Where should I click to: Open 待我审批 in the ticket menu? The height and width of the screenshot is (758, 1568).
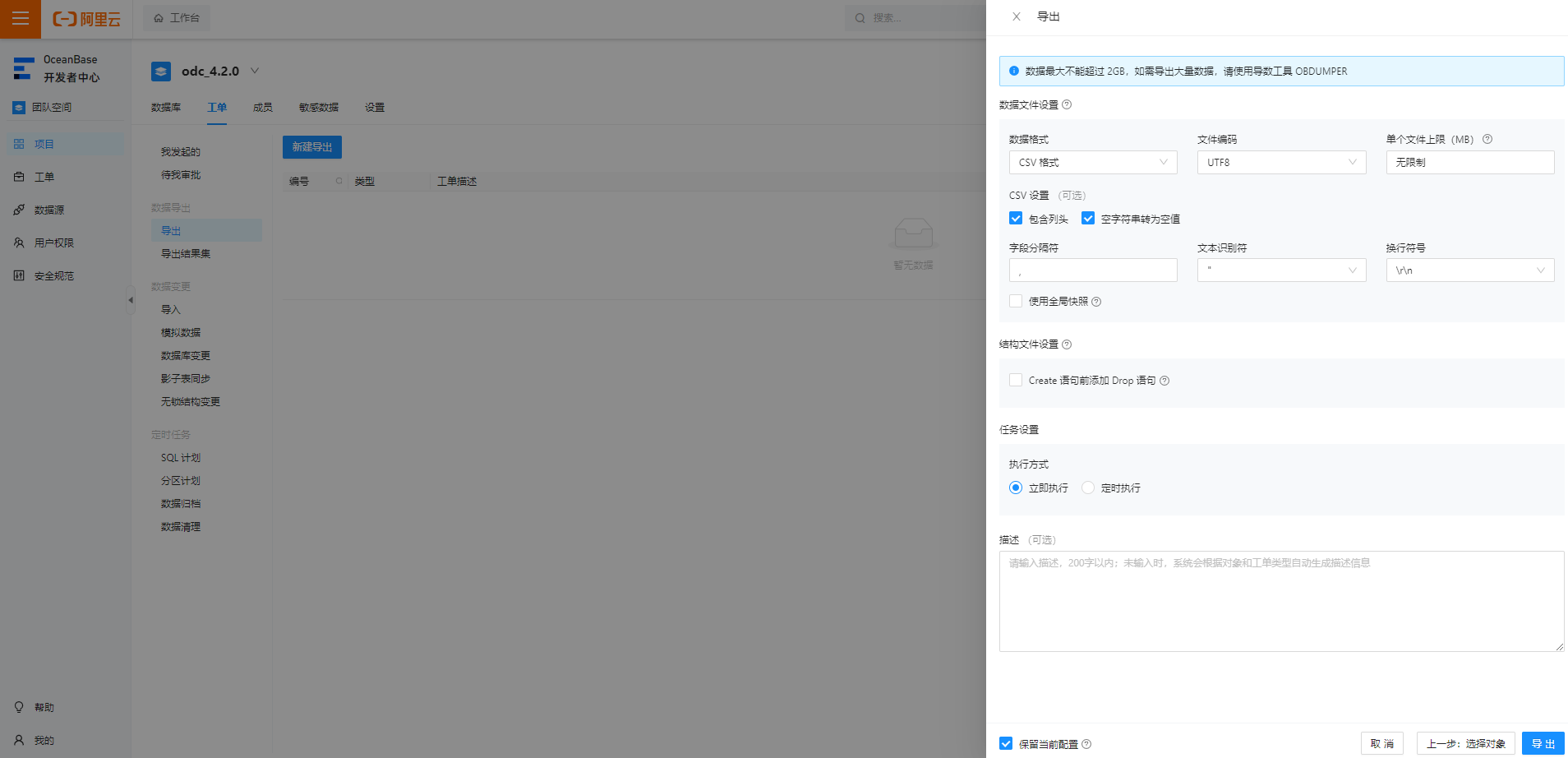coord(181,175)
